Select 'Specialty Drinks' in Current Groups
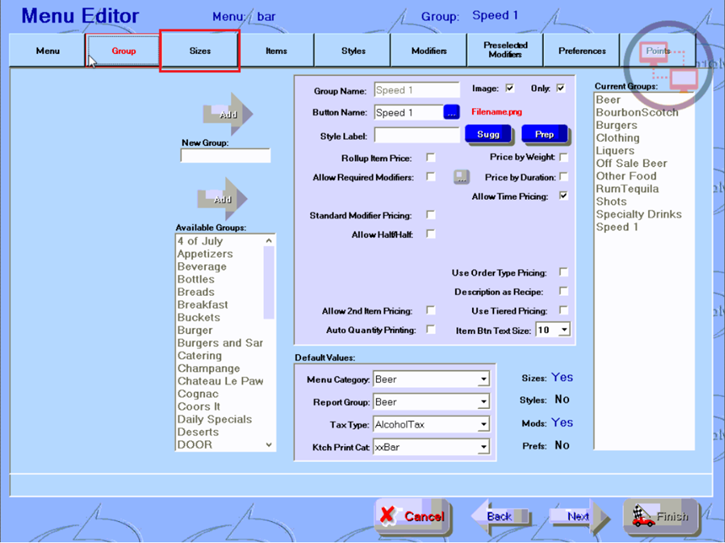This screenshot has height=543, width=725. [644, 214]
